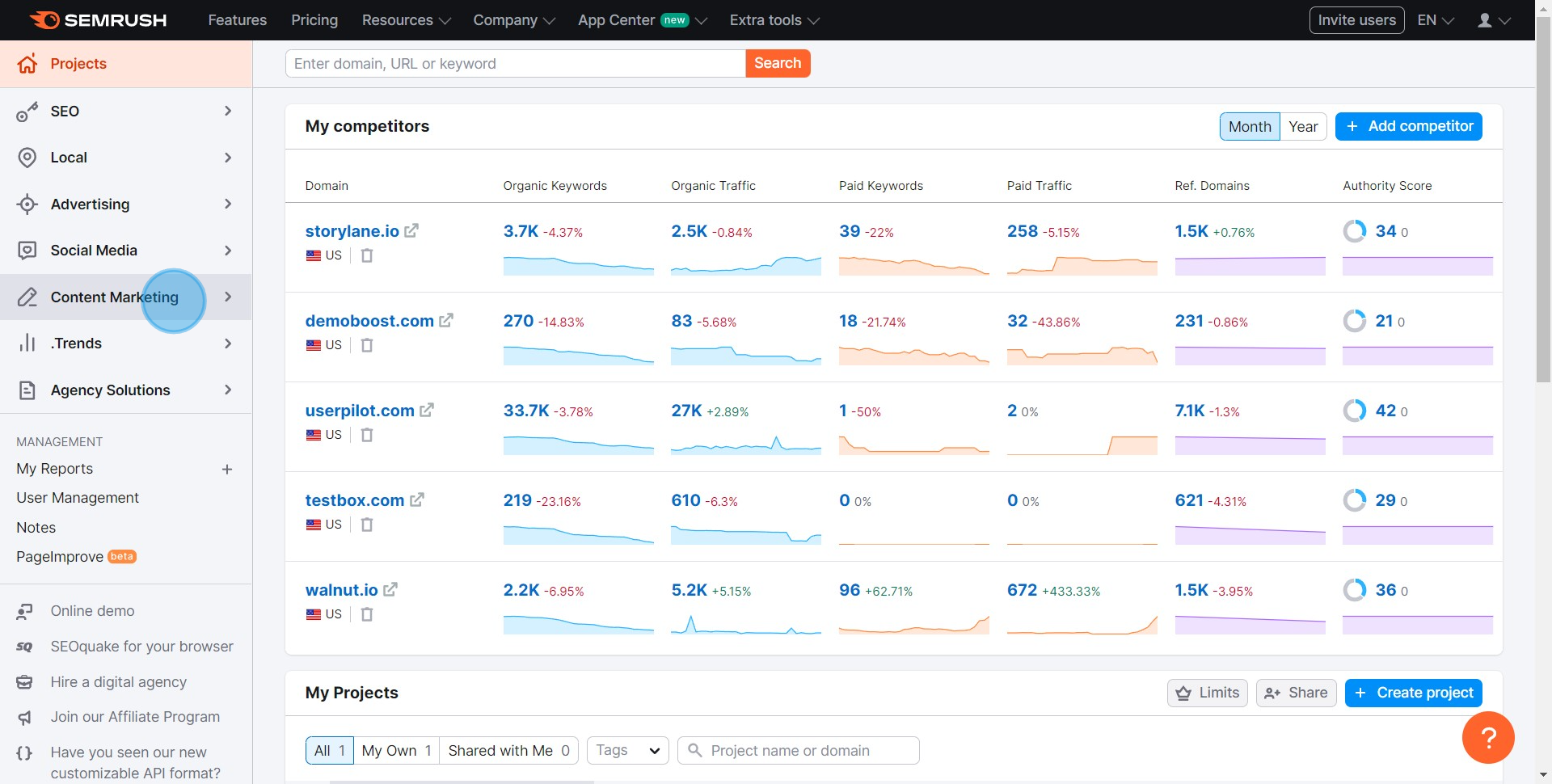Delete storylane.io competitor with trash icon
This screenshot has width=1552, height=784.
tap(367, 255)
